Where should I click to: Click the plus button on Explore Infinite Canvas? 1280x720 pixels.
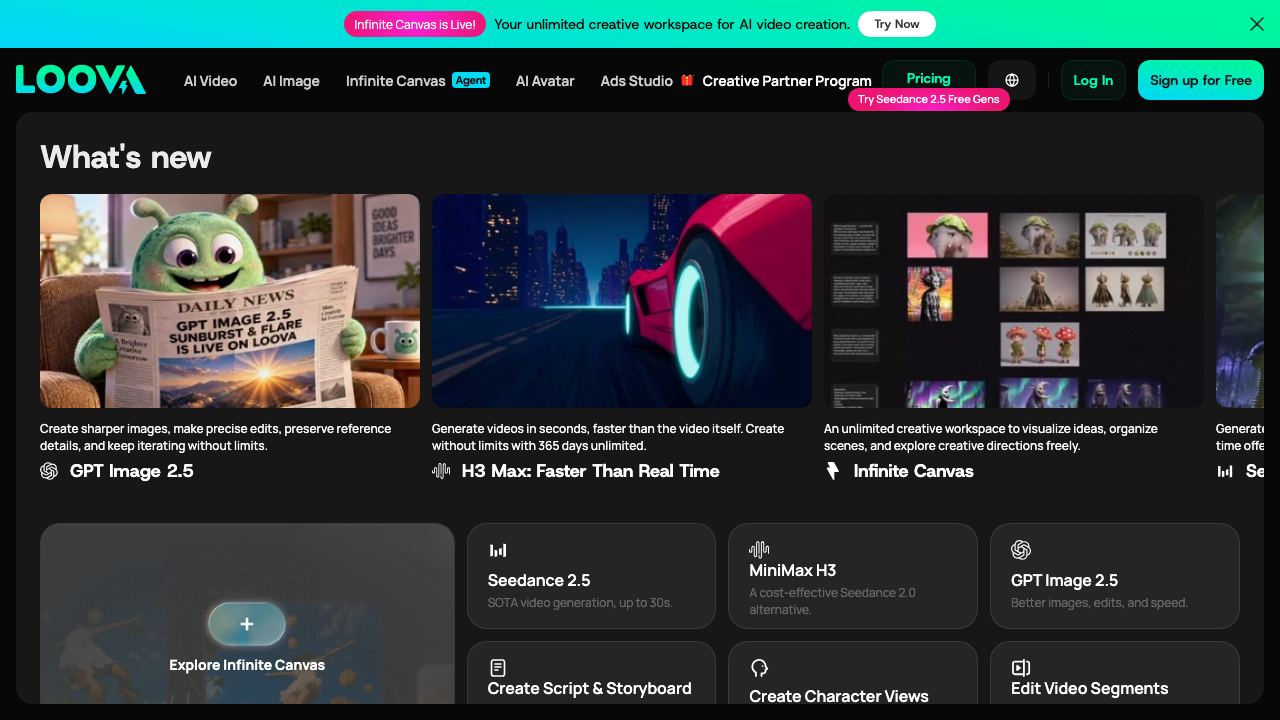247,625
